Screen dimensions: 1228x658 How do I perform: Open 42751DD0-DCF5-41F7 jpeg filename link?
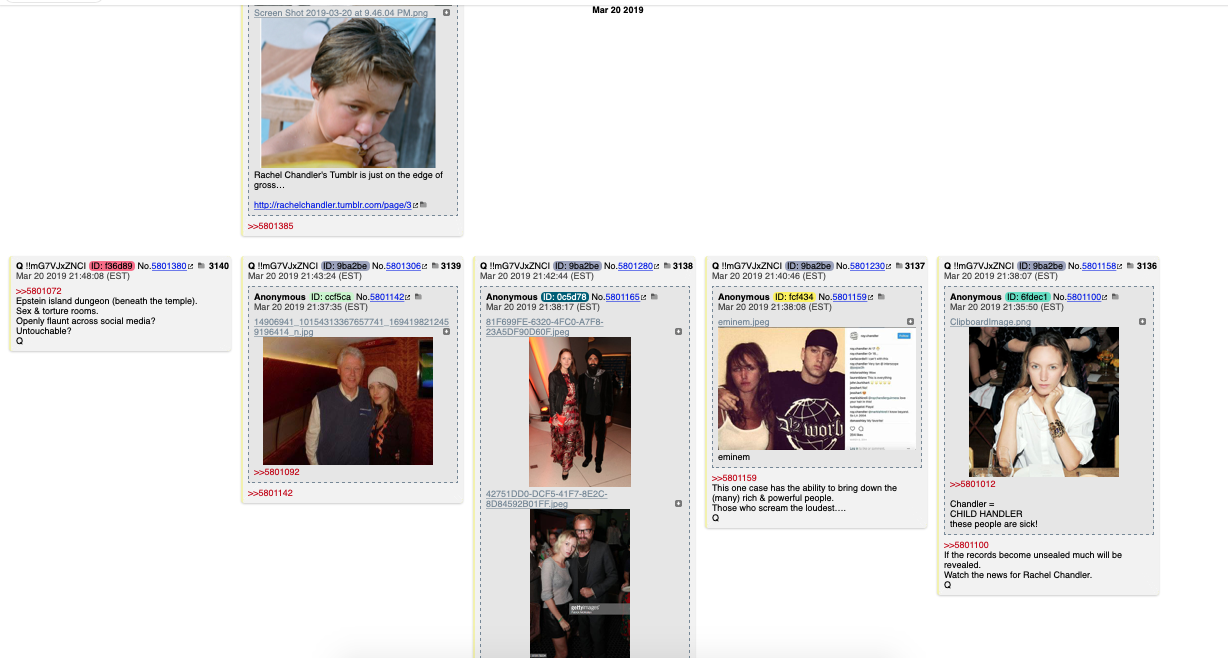[546, 499]
